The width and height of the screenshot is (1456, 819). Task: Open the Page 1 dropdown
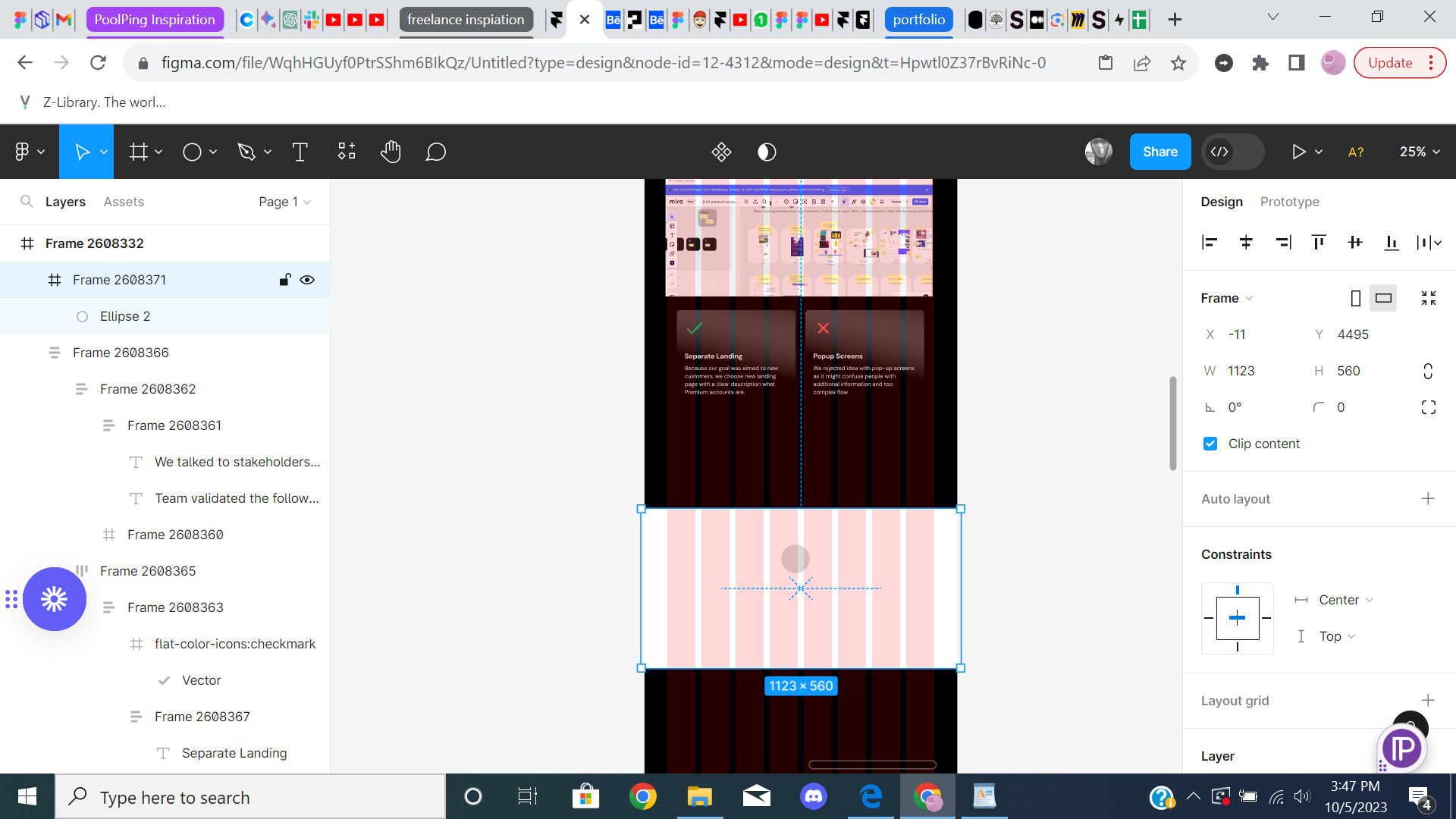pyautogui.click(x=284, y=202)
